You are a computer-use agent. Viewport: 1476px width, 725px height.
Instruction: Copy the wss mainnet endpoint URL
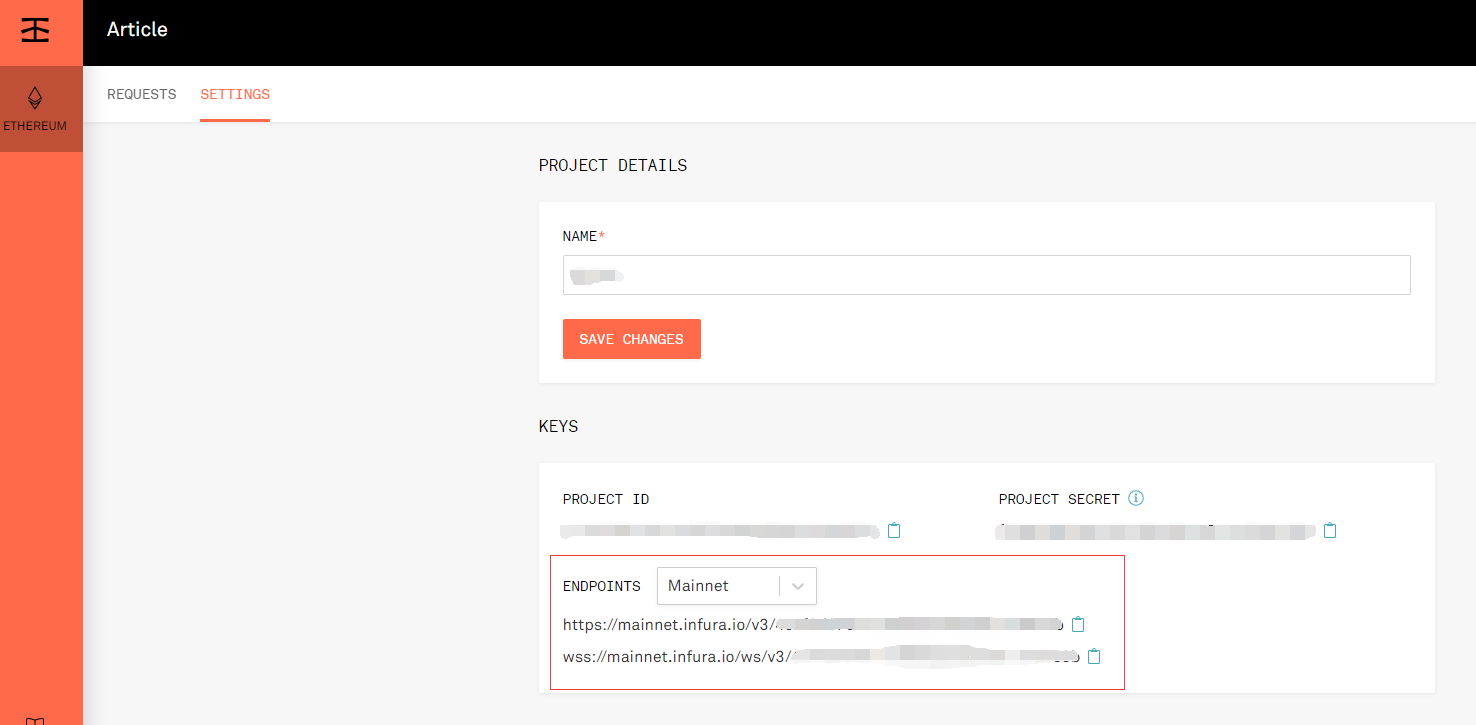click(1094, 657)
